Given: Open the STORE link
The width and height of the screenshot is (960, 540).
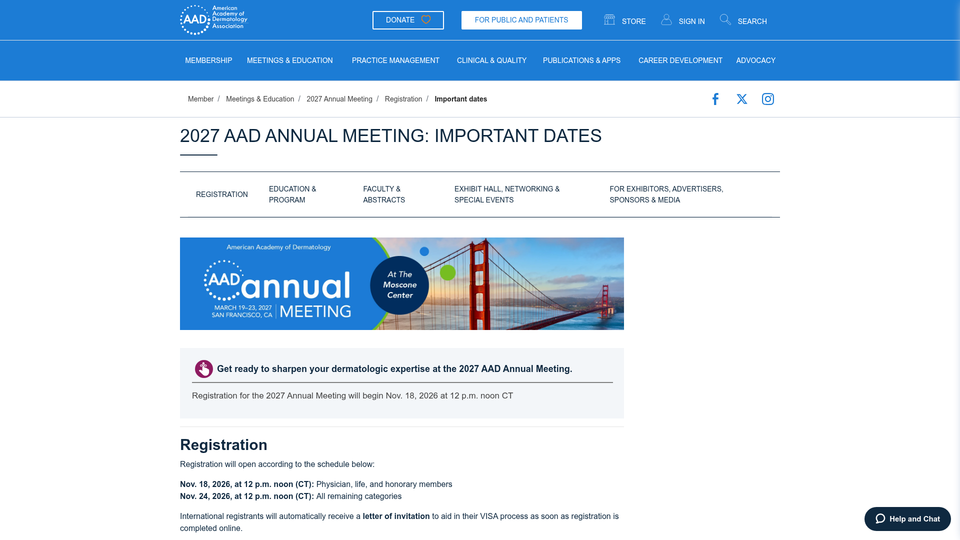Looking at the screenshot, I should point(634,21).
